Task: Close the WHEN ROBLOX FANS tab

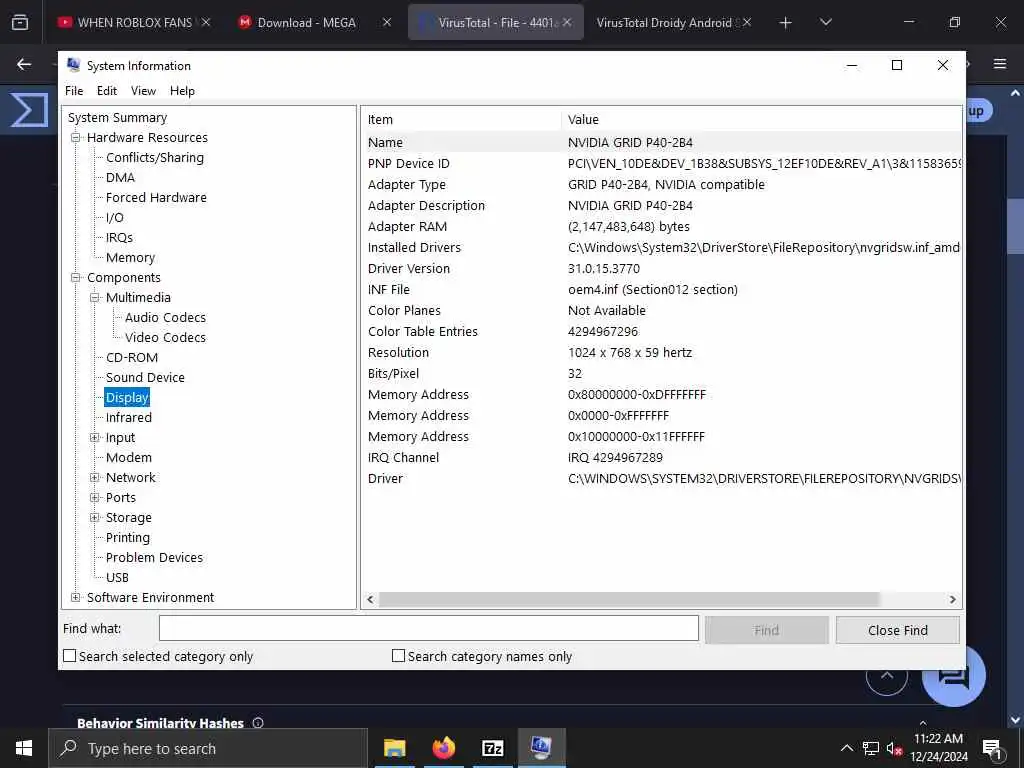Action: tap(206, 22)
